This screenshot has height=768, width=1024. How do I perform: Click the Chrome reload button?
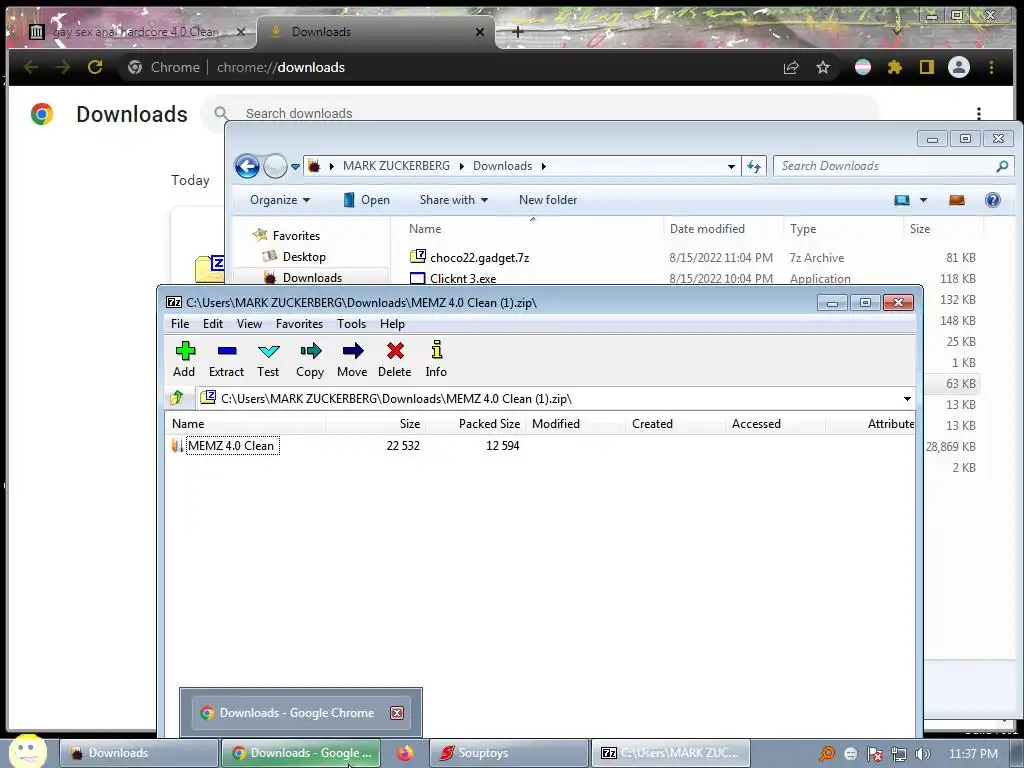pos(95,67)
